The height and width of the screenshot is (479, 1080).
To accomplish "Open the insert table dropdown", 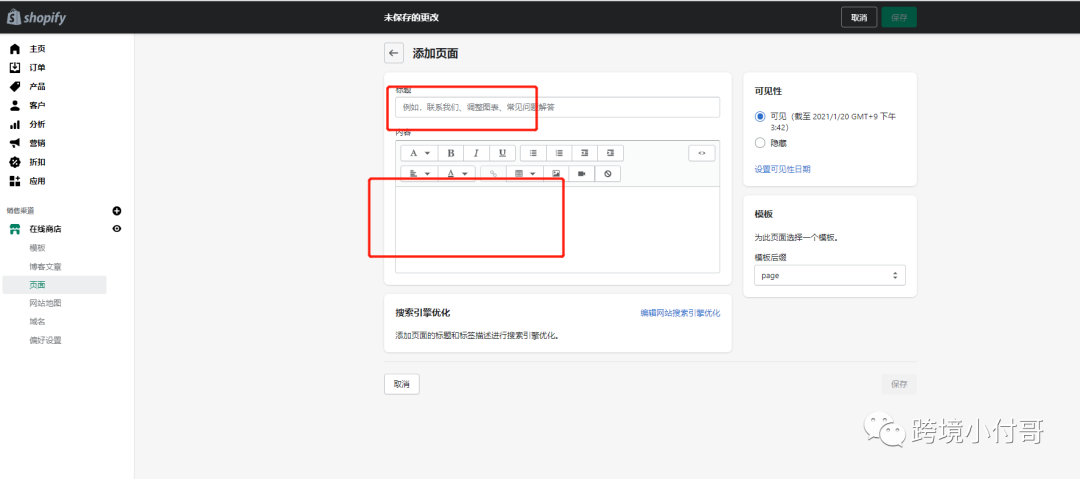I will (525, 174).
